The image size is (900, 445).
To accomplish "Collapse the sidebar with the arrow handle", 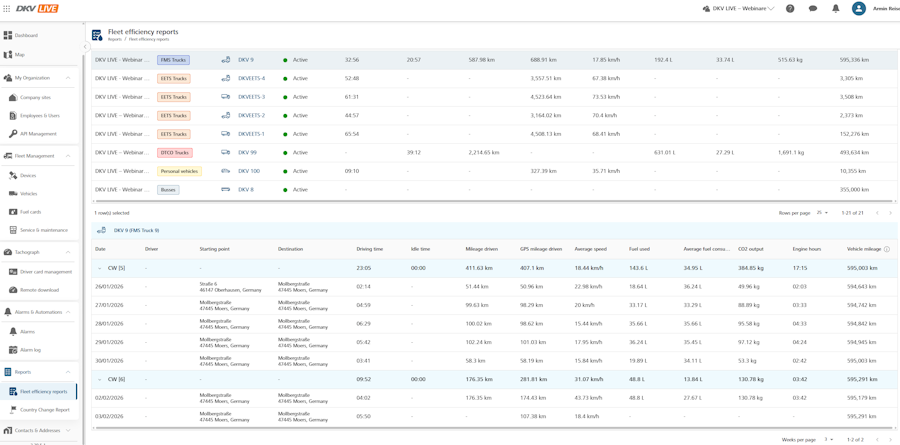I will click(x=85, y=47).
